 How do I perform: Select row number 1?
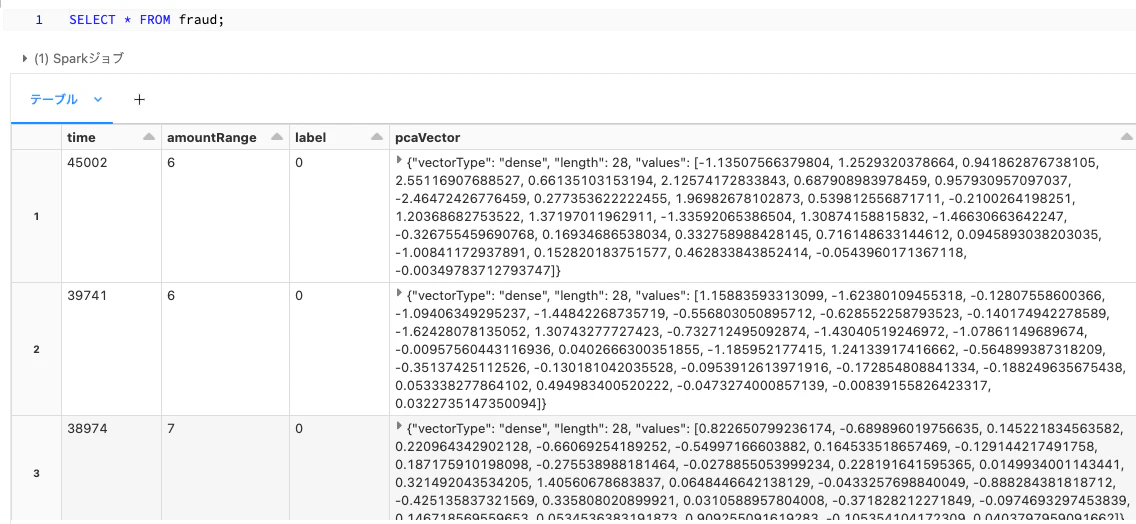36,216
